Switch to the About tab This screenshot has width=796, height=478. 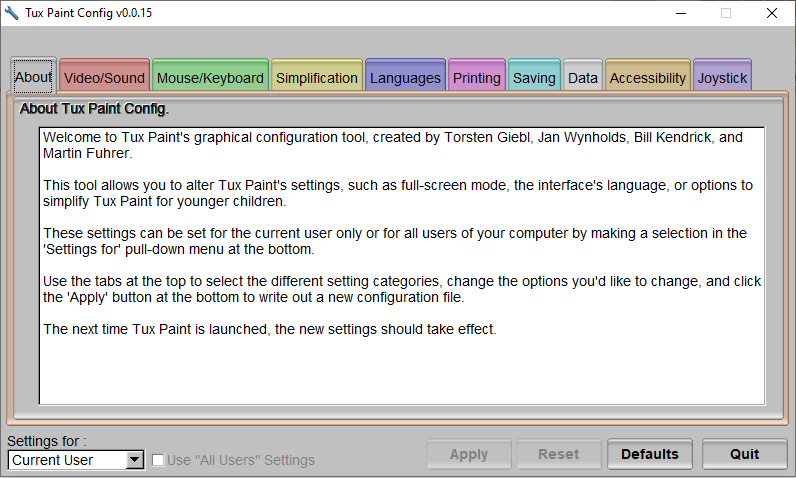pyautogui.click(x=33, y=76)
